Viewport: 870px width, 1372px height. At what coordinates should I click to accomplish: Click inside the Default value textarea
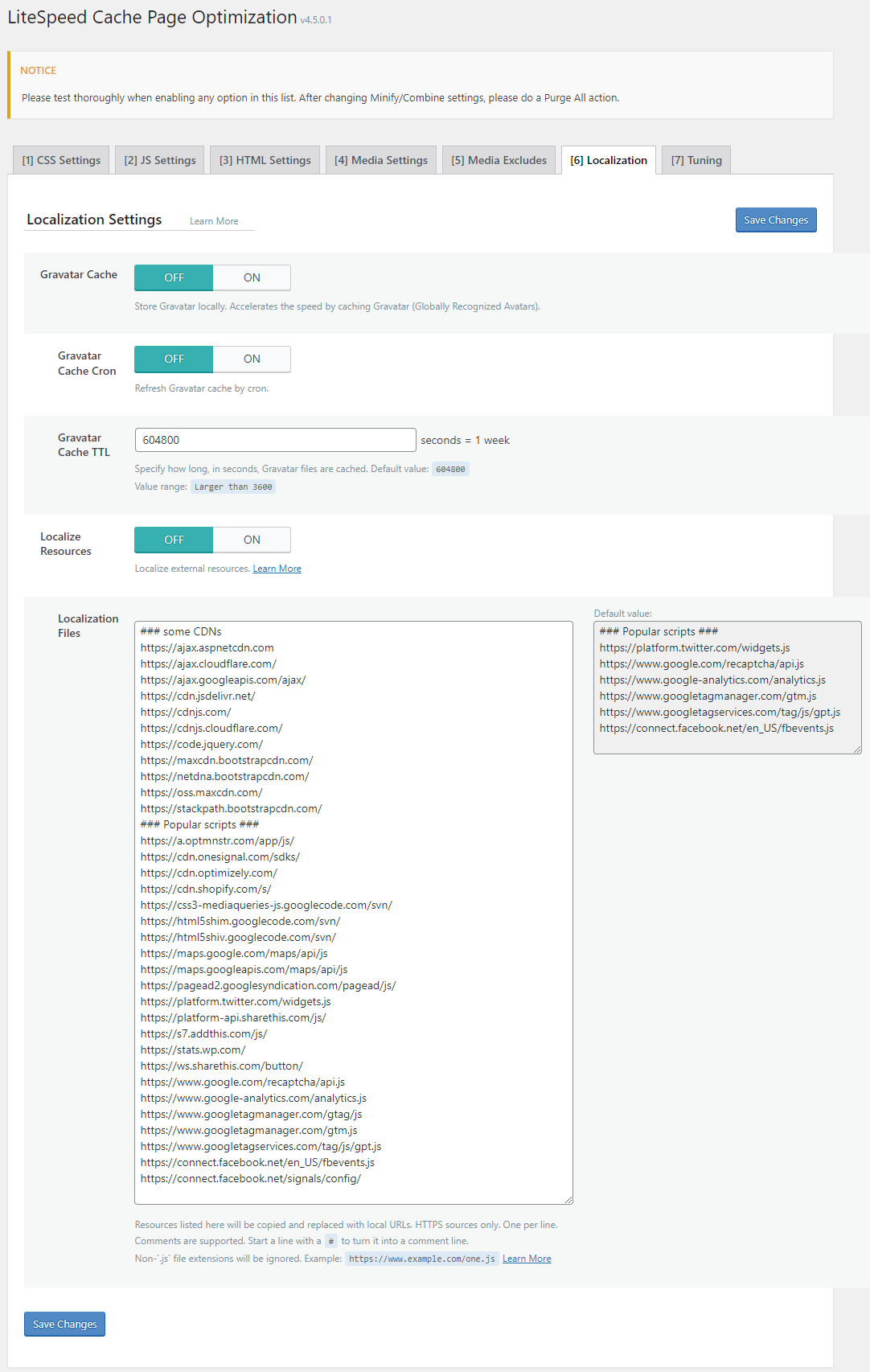pos(728,688)
